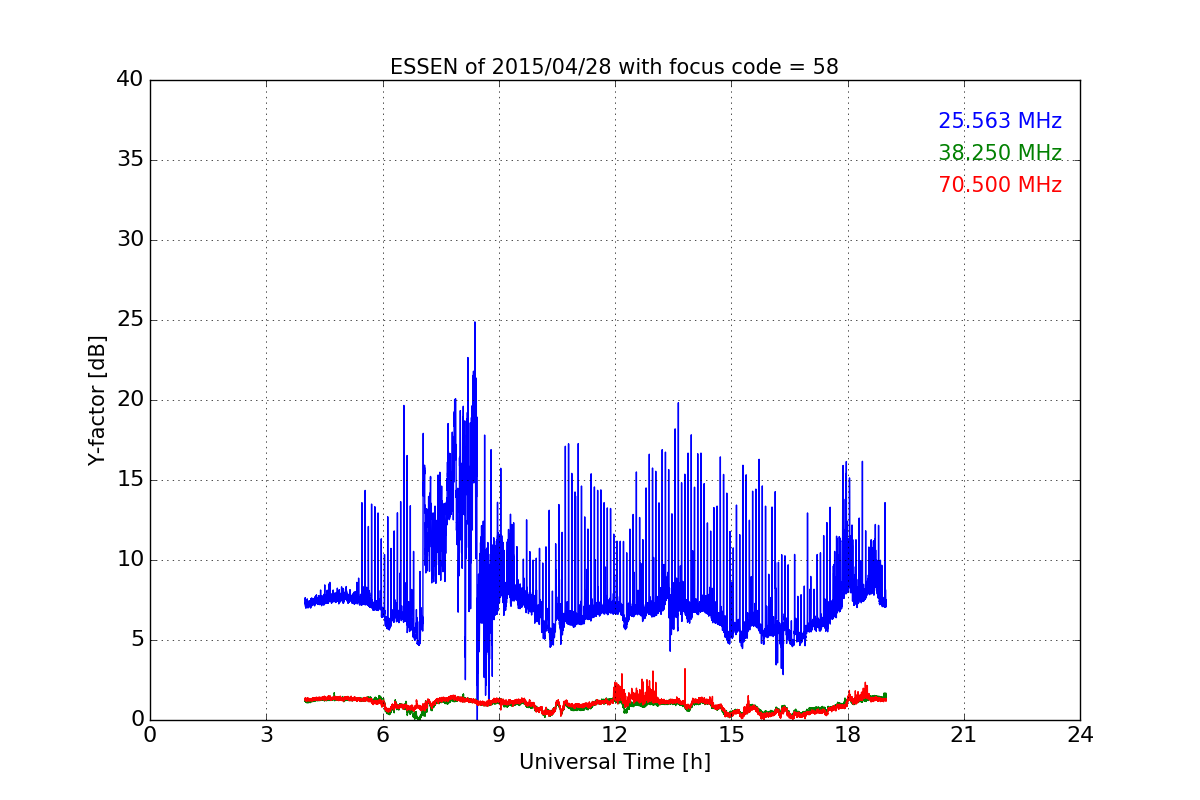Image resolution: width=1200 pixels, height=800 pixels.
Task: Click the x-axis tick label 9
Action: (x=499, y=735)
